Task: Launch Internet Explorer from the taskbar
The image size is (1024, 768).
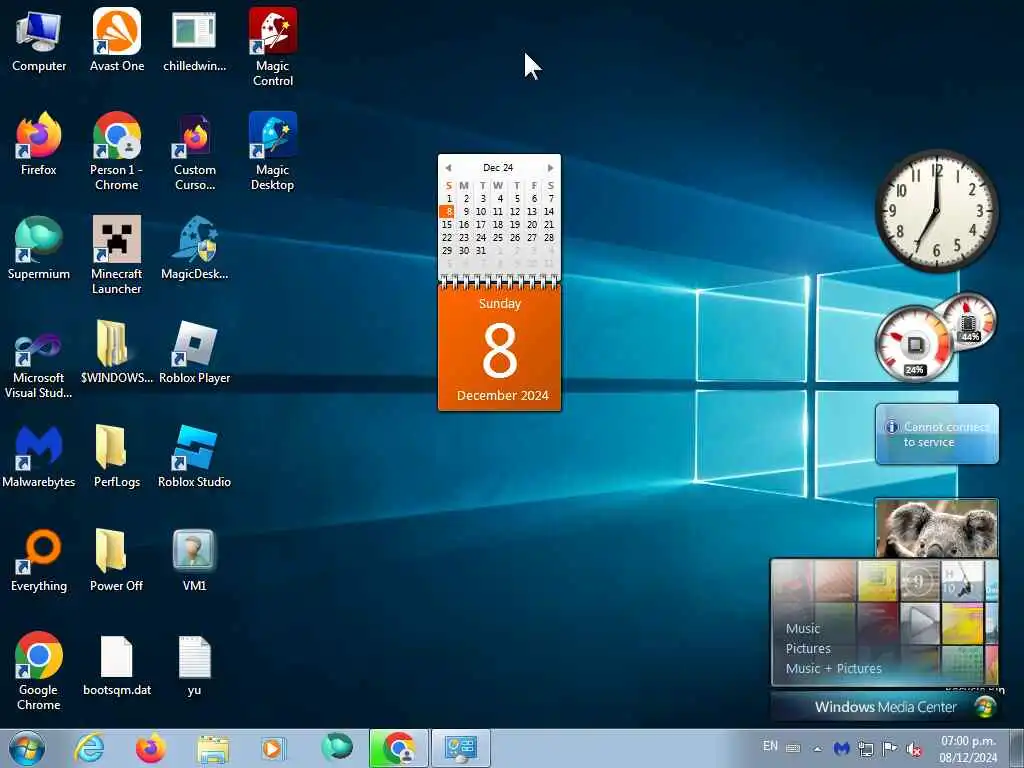Action: click(89, 748)
